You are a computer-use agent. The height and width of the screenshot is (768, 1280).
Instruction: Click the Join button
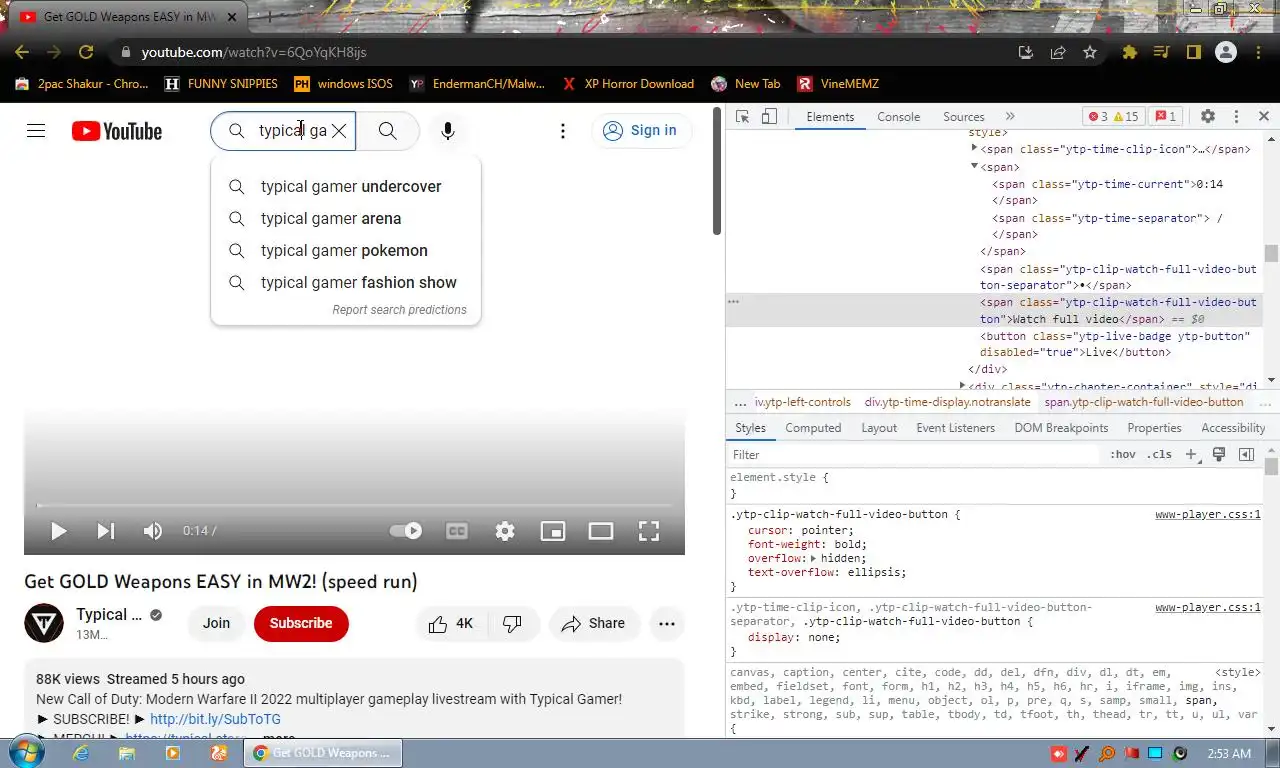(216, 623)
